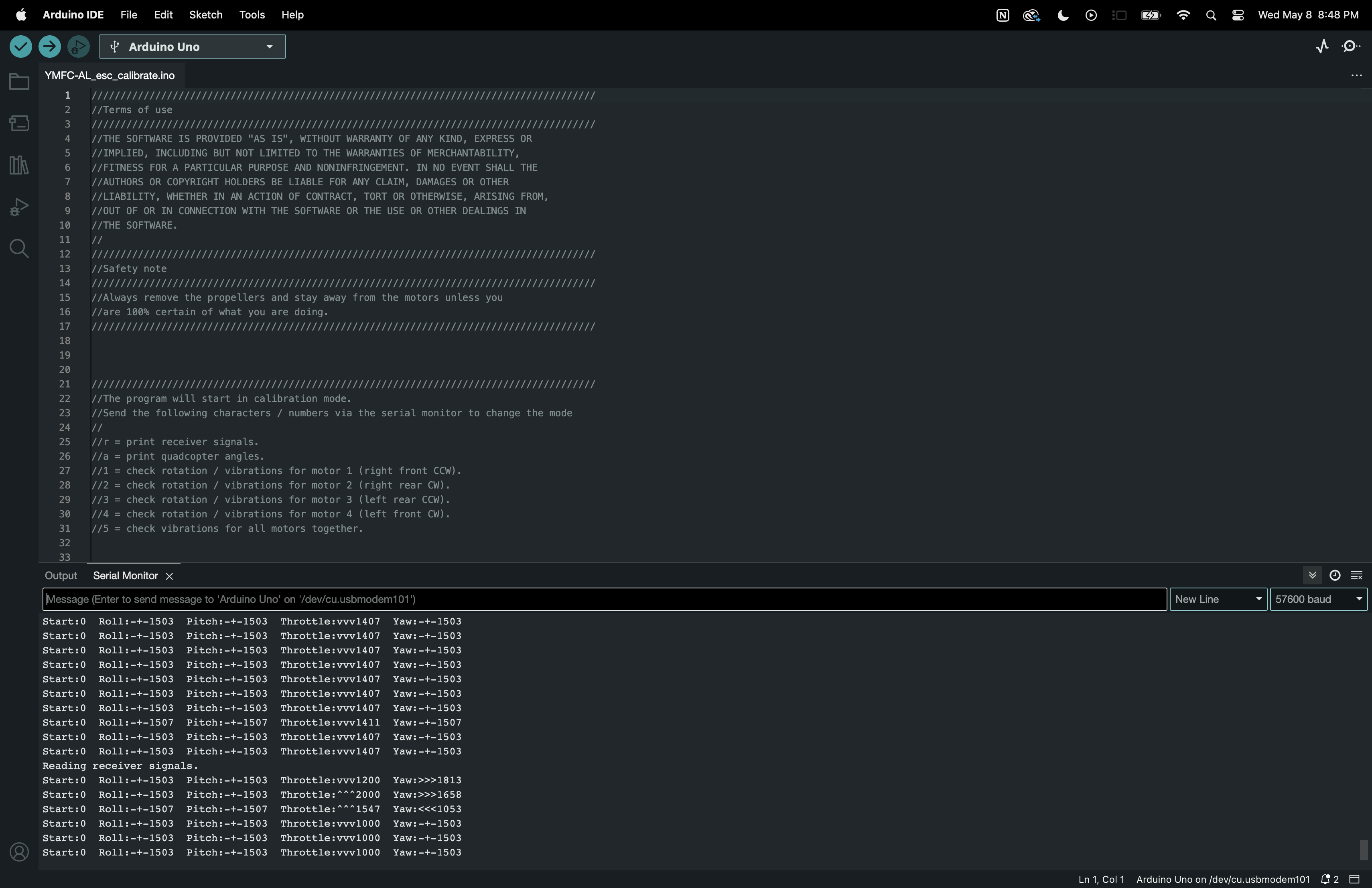Click the serial message input field

point(604,599)
